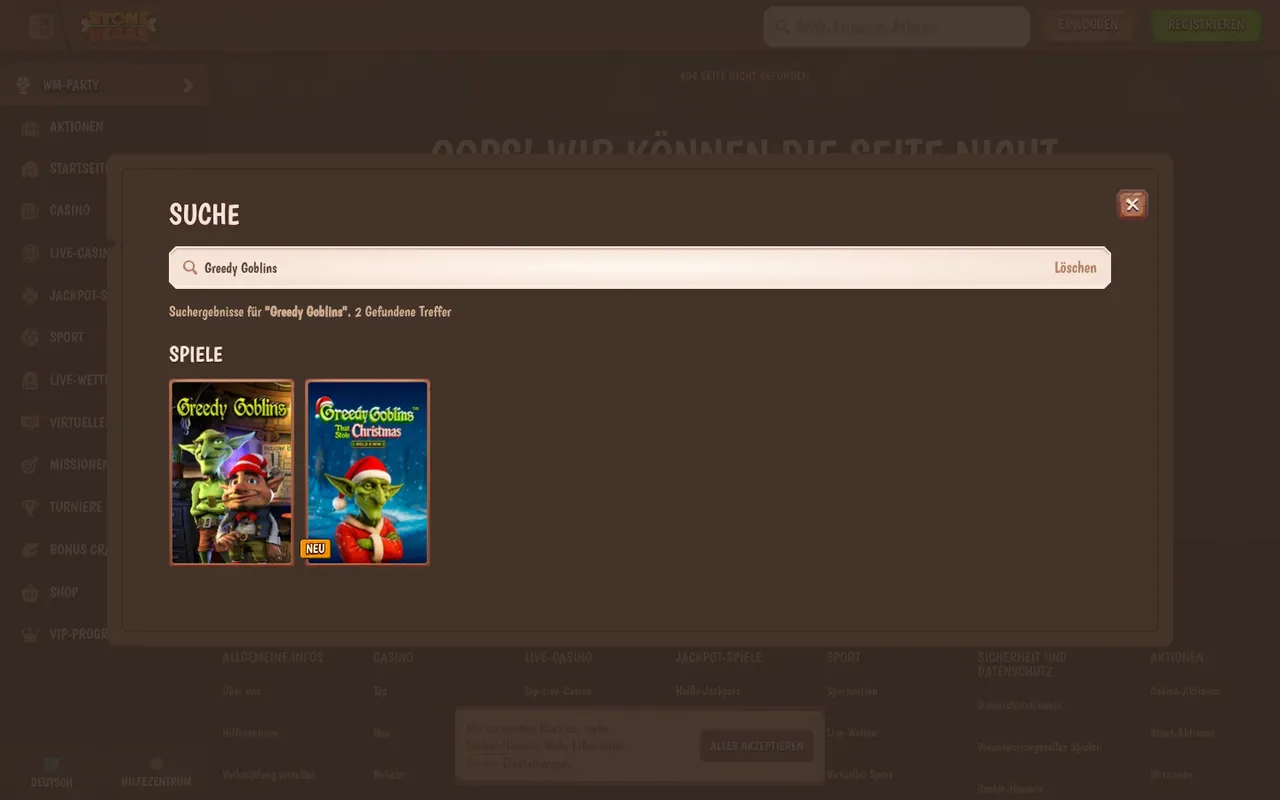The image size is (1280, 800).
Task: Open the Hilfezentrum in the bottom bar
Action: [156, 773]
